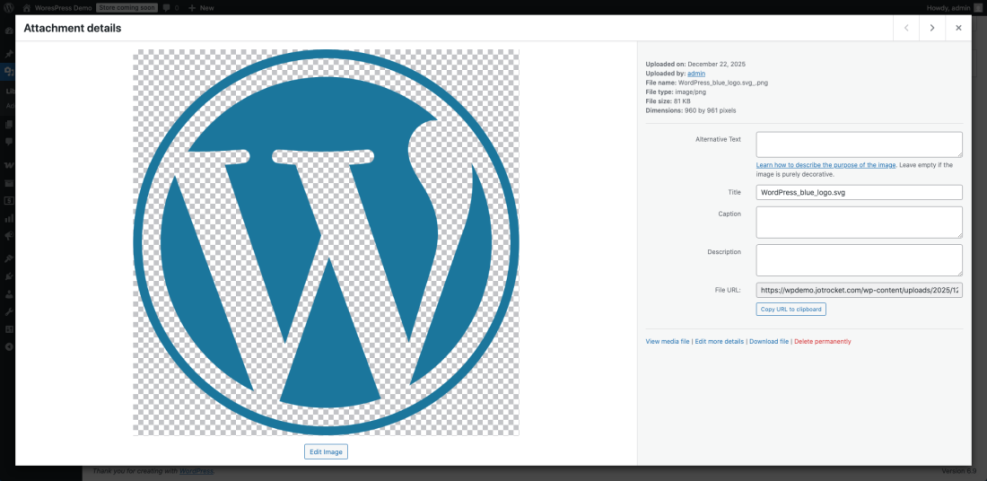The width and height of the screenshot is (987, 481).
Task: Open the Analytics bar chart icon
Action: 8,218
